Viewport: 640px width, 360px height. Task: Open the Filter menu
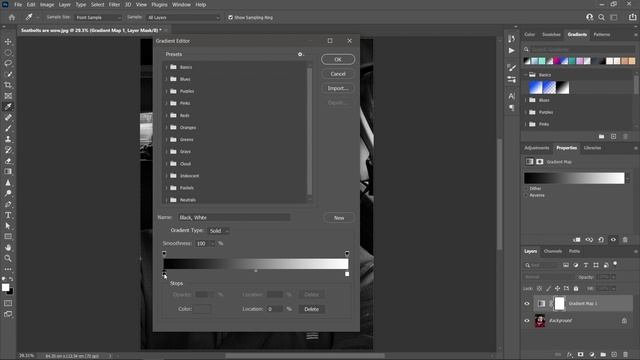(114, 4)
